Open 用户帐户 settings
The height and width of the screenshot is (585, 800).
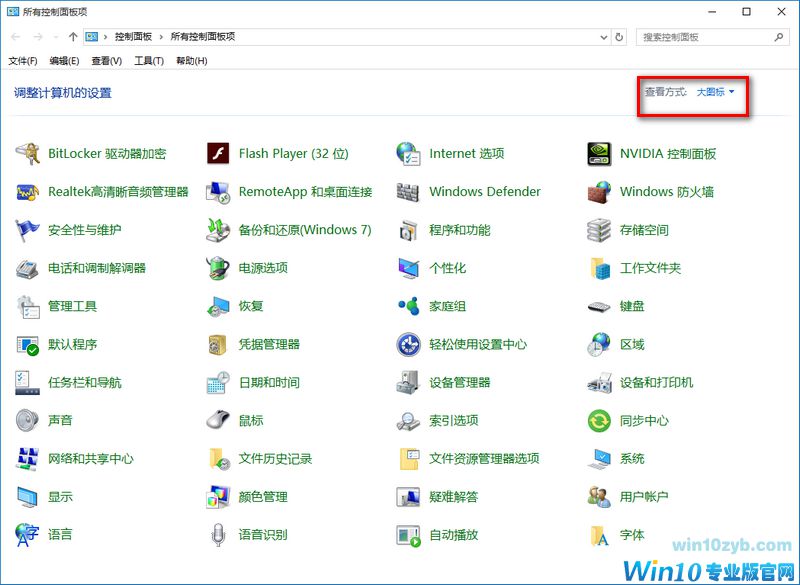[x=644, y=496]
